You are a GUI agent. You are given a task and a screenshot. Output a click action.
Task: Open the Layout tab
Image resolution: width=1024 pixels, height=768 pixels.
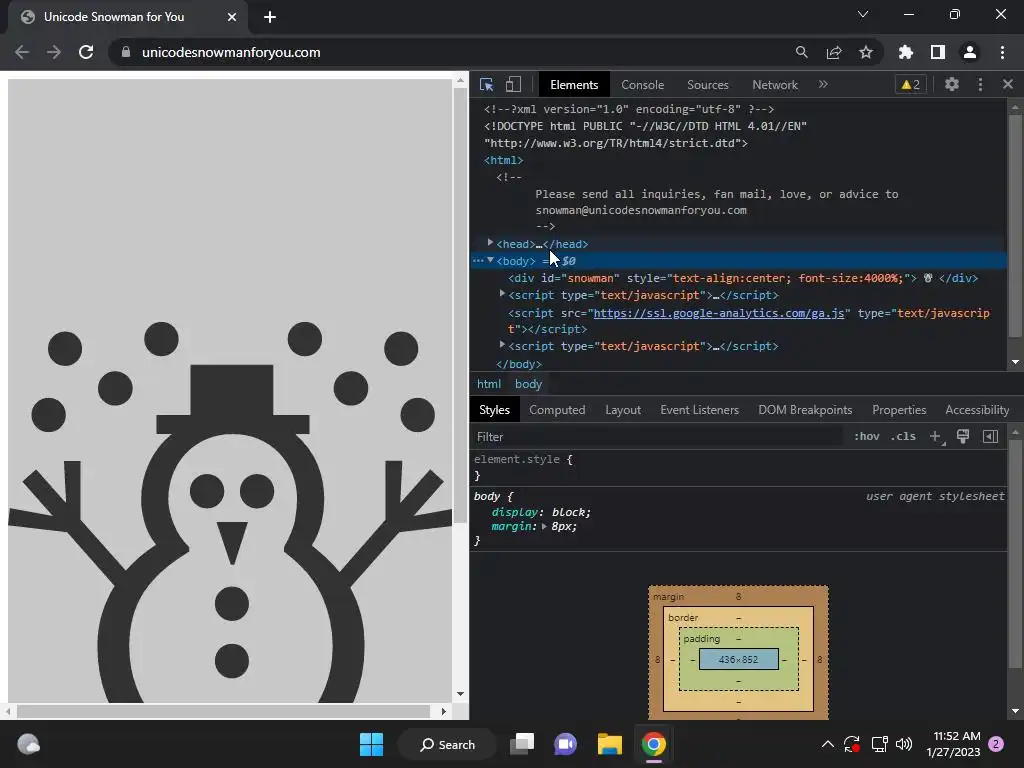click(623, 410)
